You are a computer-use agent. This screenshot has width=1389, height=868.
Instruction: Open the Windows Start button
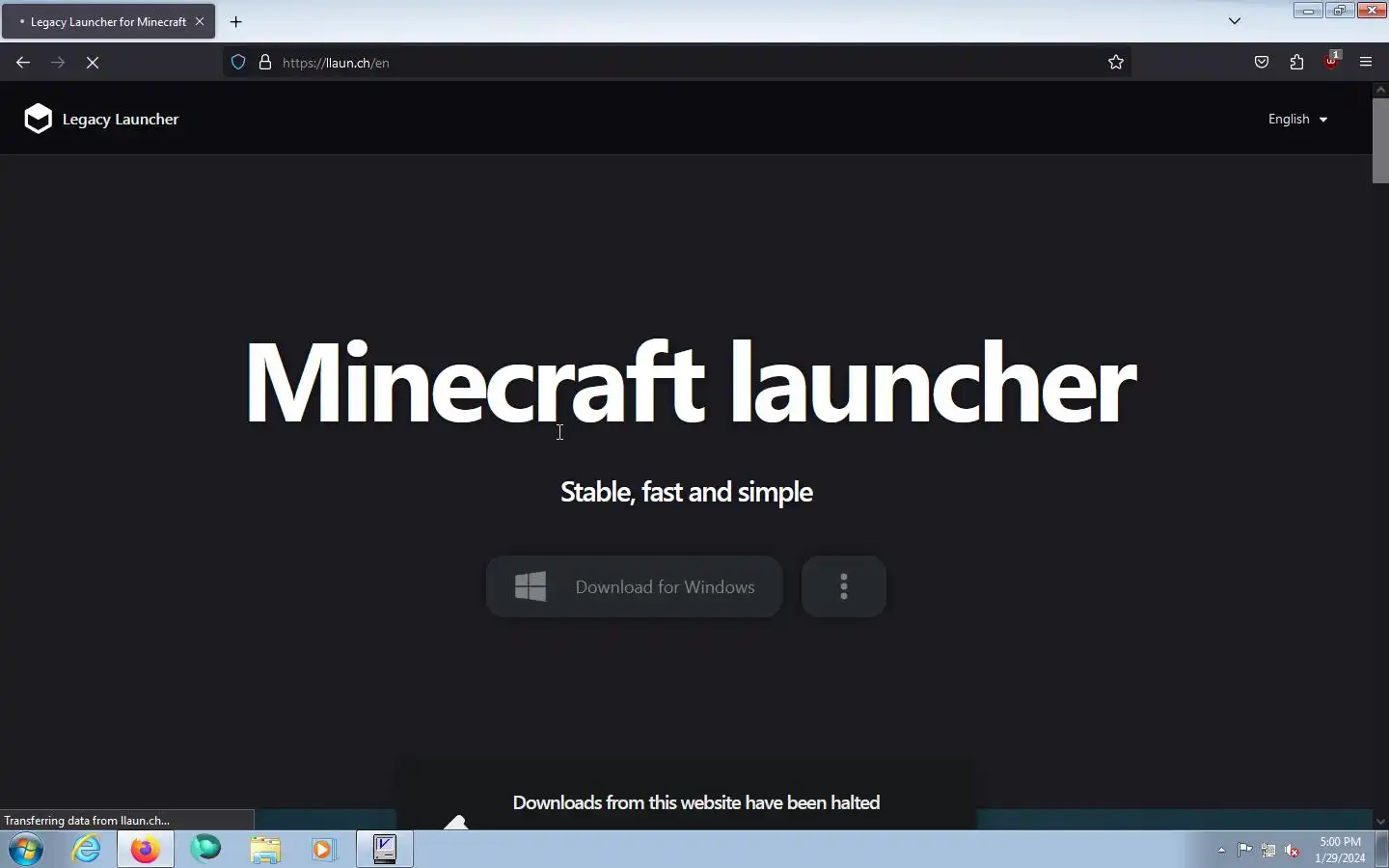(26, 850)
